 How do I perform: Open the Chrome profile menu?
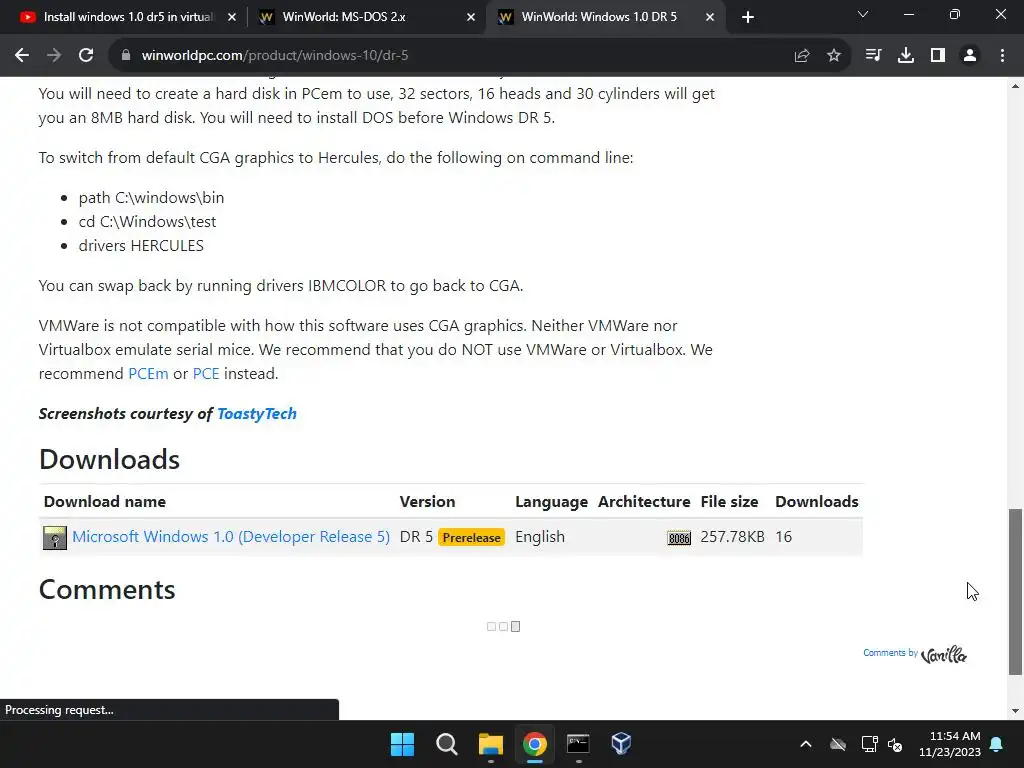tap(970, 56)
